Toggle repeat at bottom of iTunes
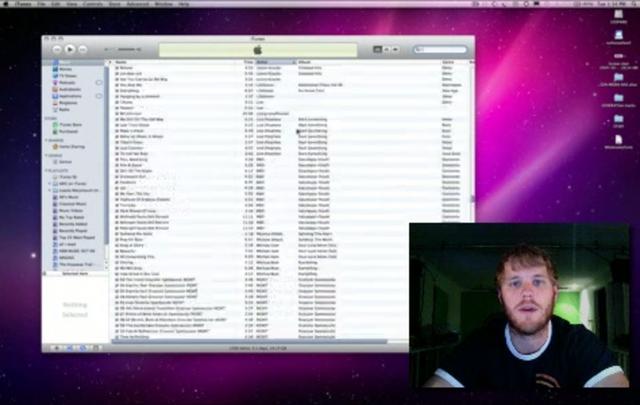This screenshot has width=640, height=405. [x=82, y=348]
